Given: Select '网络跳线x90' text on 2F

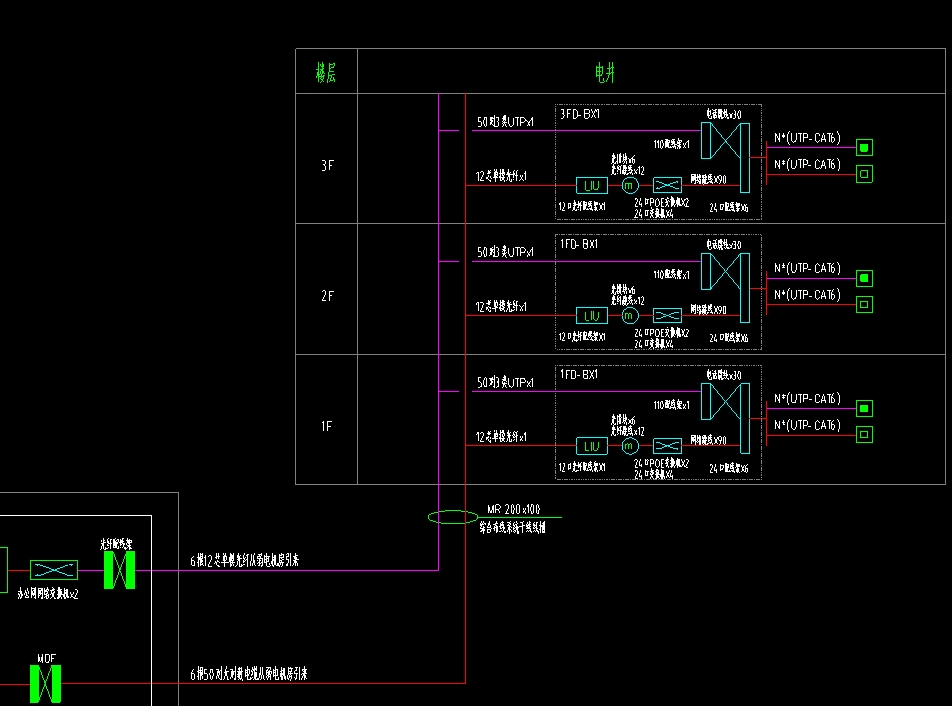Looking at the screenshot, I should pyautogui.click(x=709, y=310).
